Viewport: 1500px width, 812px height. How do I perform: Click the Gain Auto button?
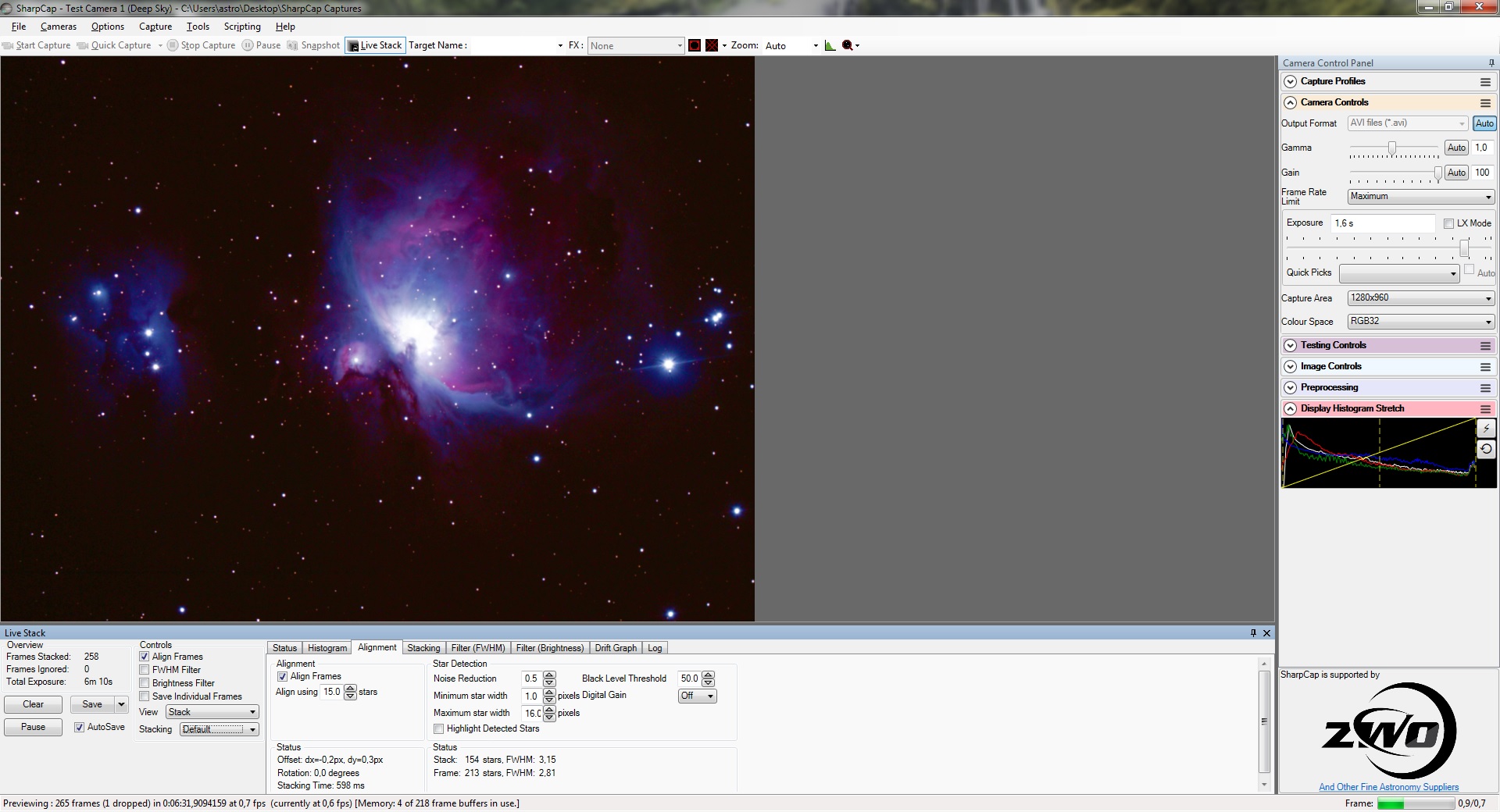pos(1456,173)
